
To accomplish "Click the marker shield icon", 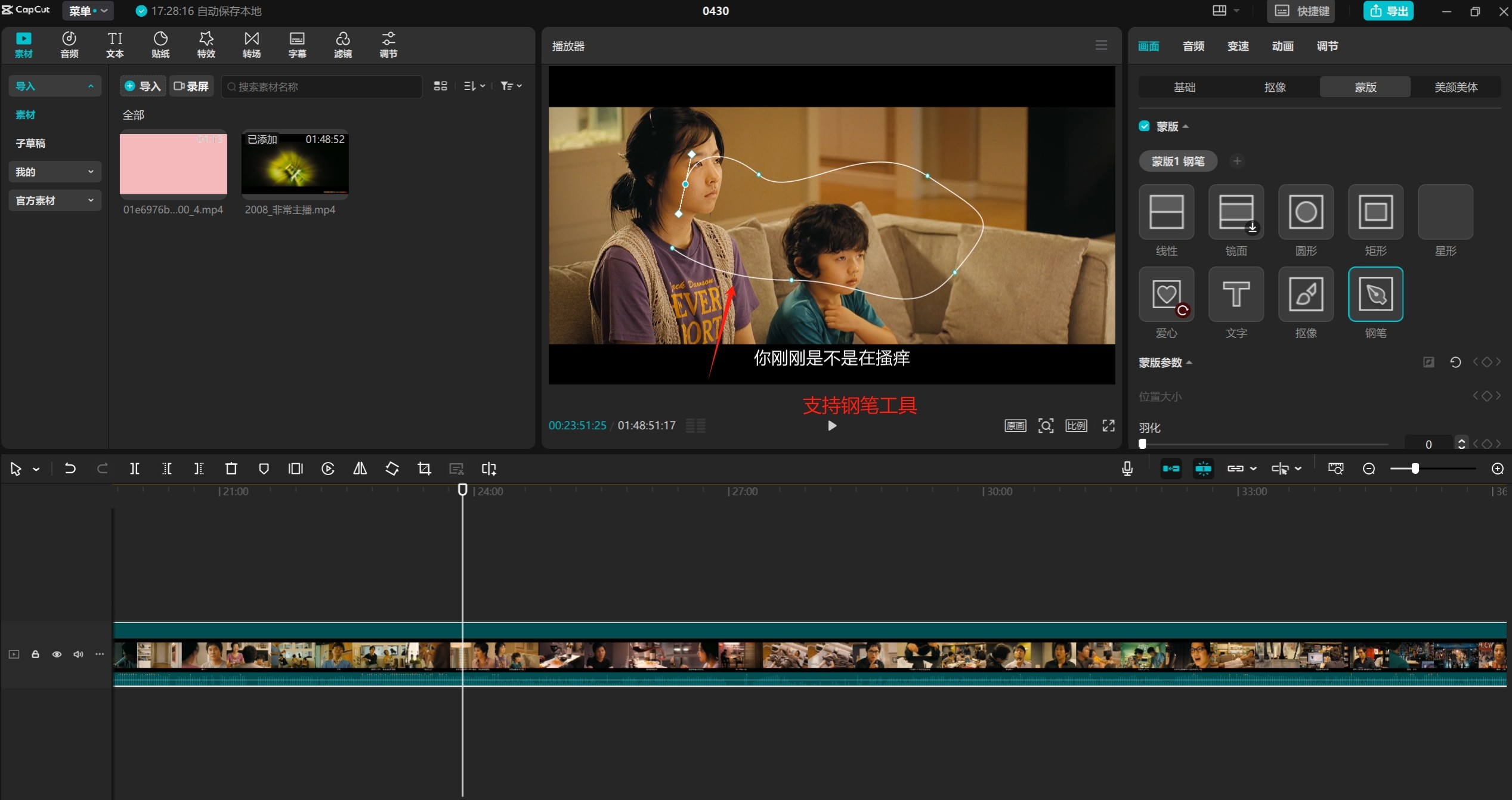I will (x=264, y=469).
